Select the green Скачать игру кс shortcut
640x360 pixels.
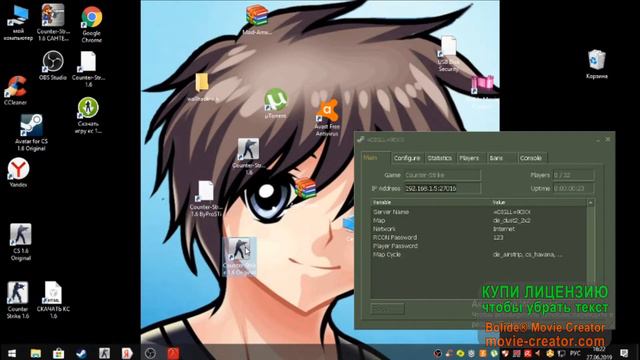click(88, 115)
